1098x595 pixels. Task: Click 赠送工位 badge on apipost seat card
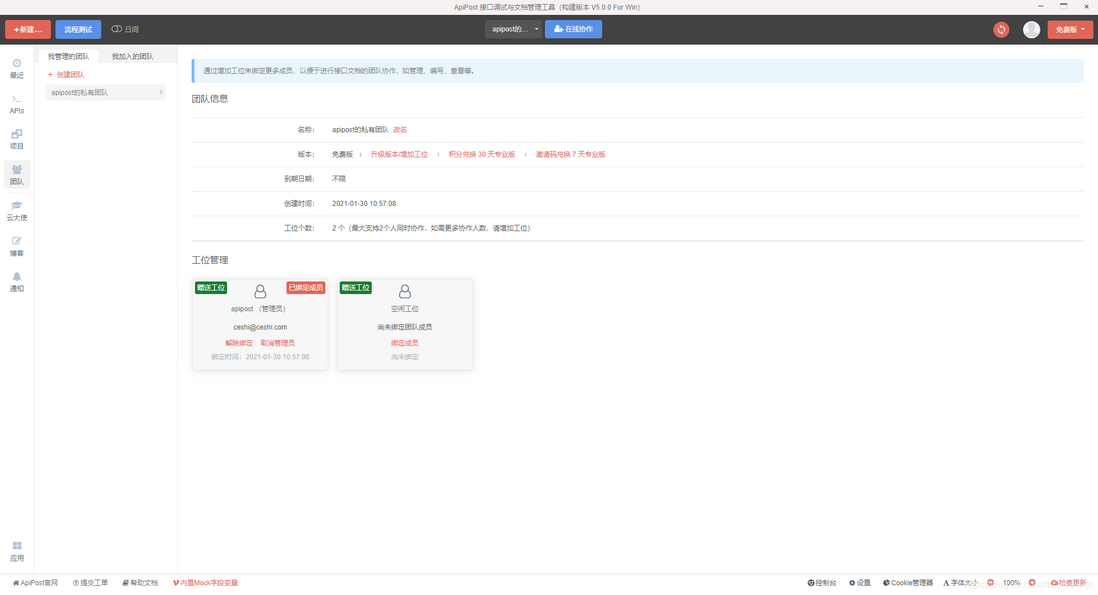point(211,288)
